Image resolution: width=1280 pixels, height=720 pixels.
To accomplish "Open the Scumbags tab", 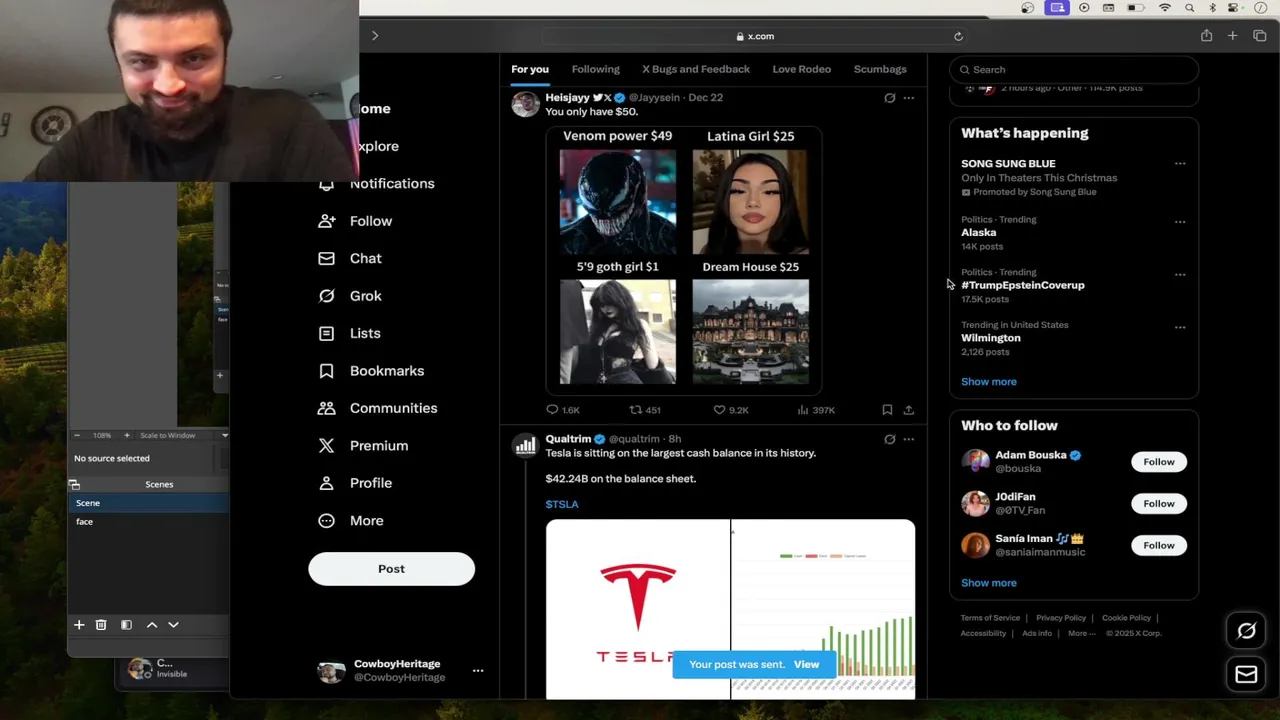I will tap(880, 69).
